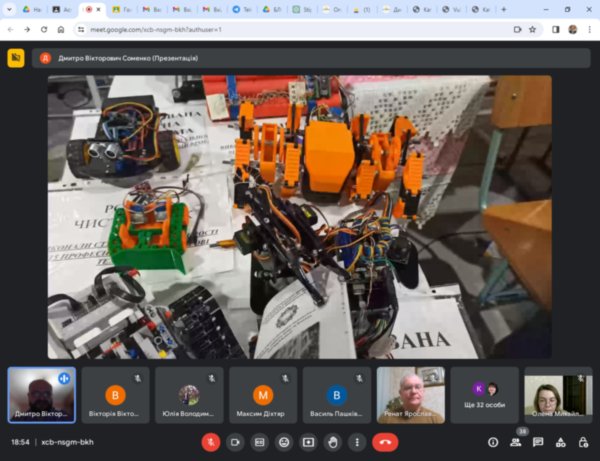Screen dimensions: 600x461
Task: Click the present screen icon
Action: pyautogui.click(x=308, y=441)
